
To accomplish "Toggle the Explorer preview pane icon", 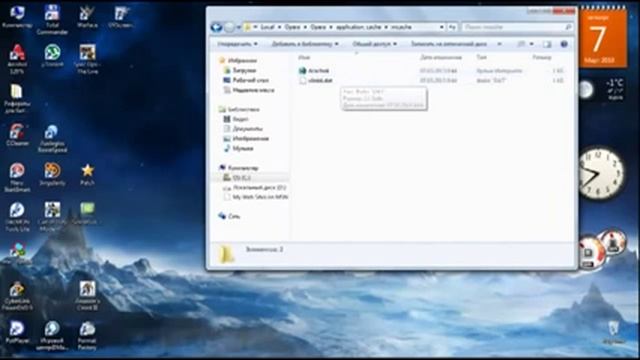I will (x=547, y=44).
